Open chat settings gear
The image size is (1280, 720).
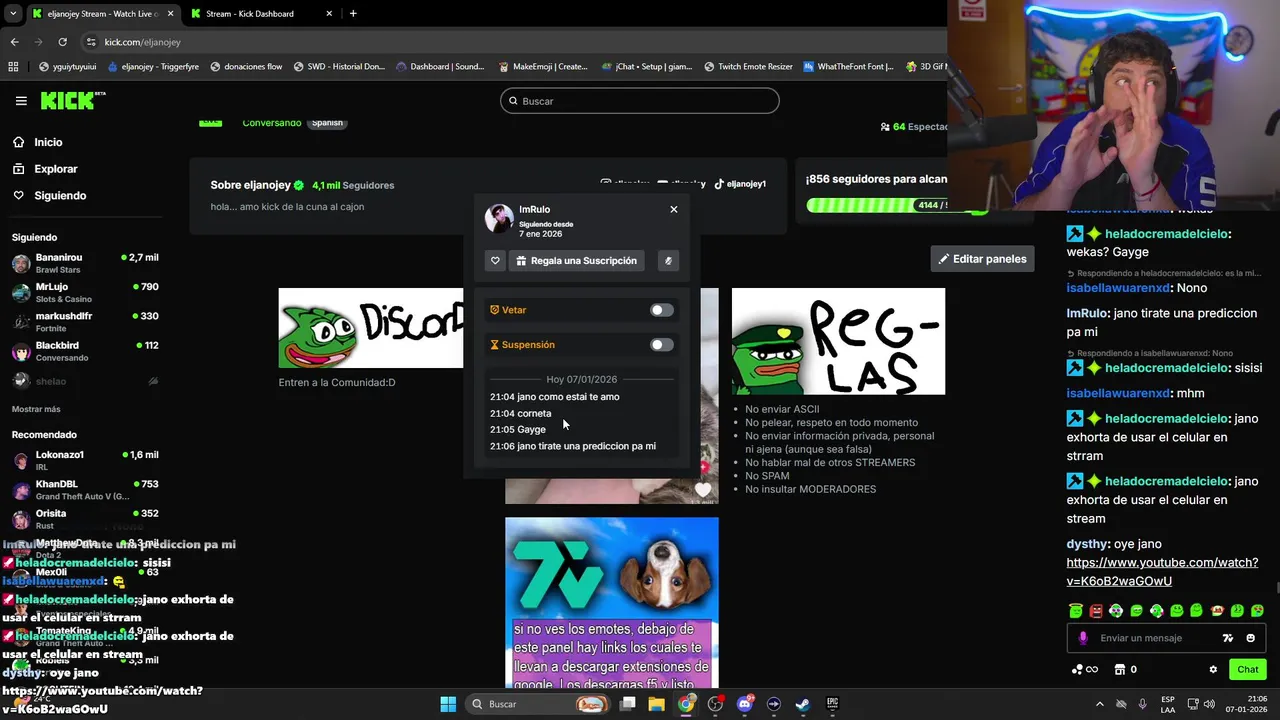click(1213, 669)
